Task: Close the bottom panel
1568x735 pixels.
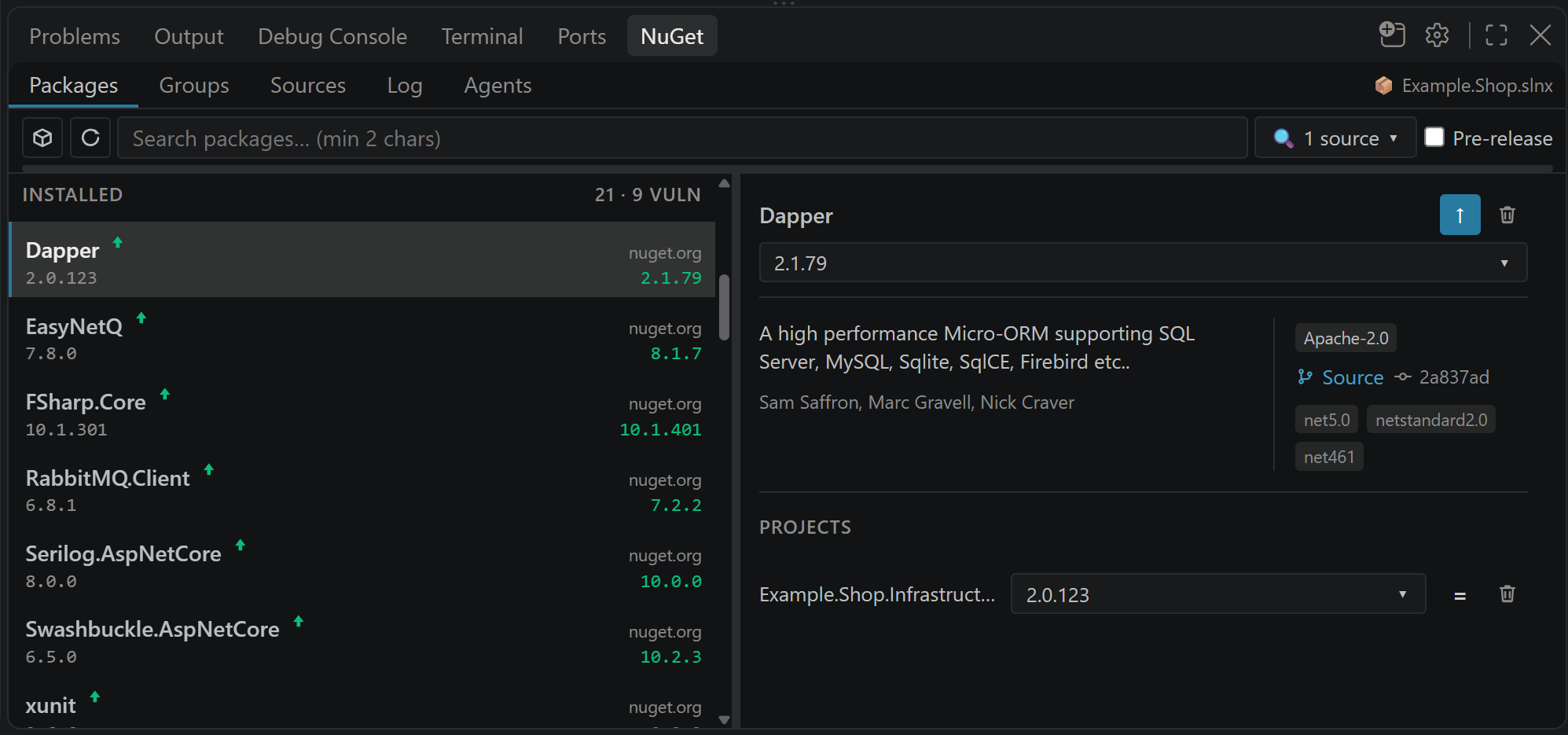Action: (1540, 35)
